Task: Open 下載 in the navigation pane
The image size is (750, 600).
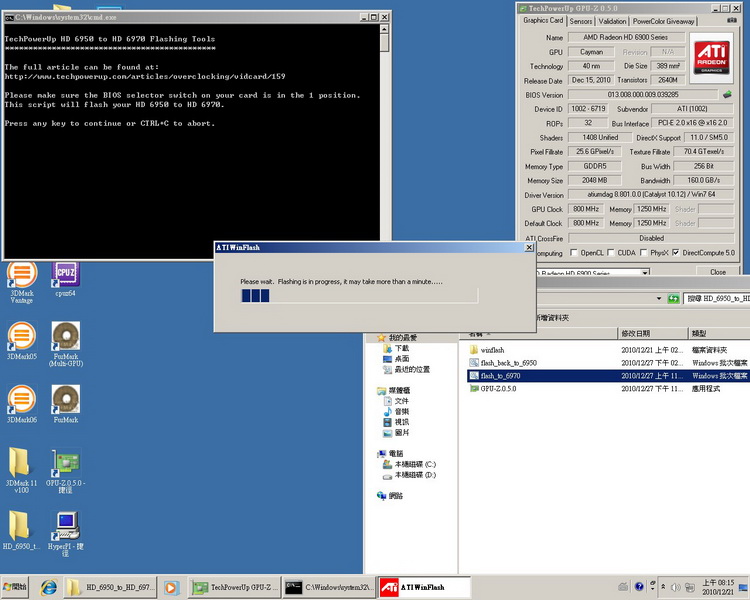Action: pyautogui.click(x=396, y=348)
